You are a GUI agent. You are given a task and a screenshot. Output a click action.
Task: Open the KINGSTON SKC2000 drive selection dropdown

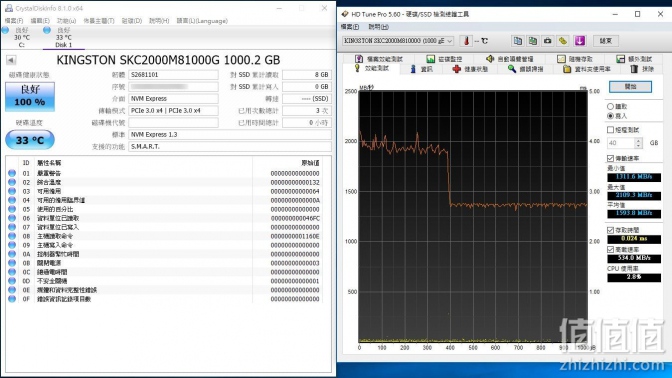397,41
